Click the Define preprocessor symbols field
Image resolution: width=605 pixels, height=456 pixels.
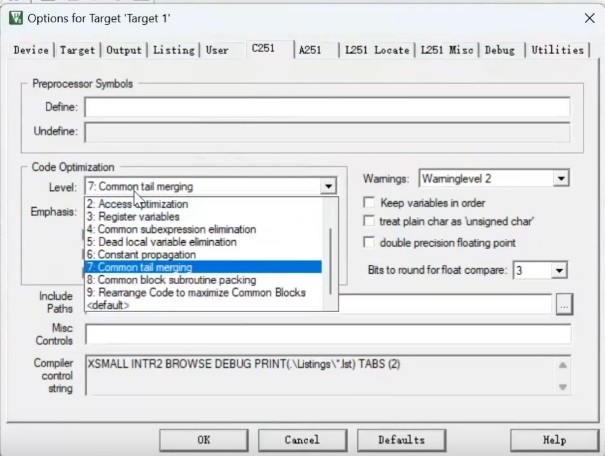[x=326, y=107]
